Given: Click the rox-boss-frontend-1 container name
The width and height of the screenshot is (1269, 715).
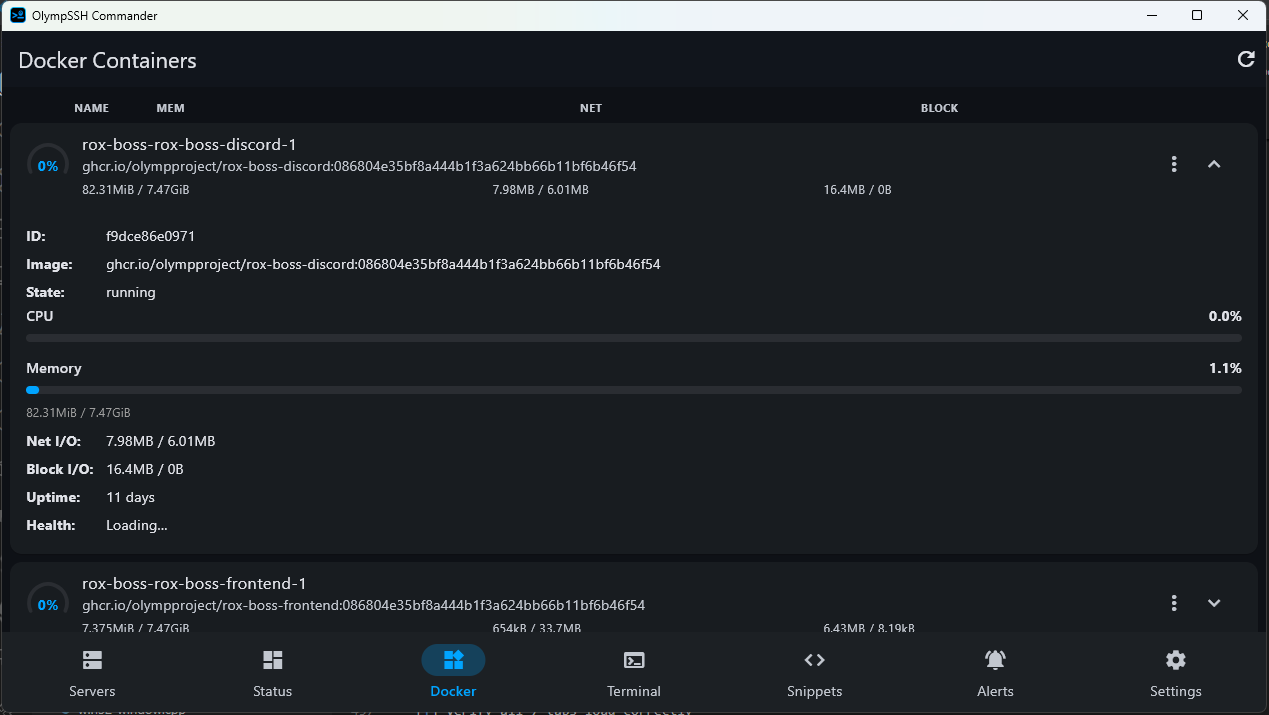Looking at the screenshot, I should click(x=194, y=584).
